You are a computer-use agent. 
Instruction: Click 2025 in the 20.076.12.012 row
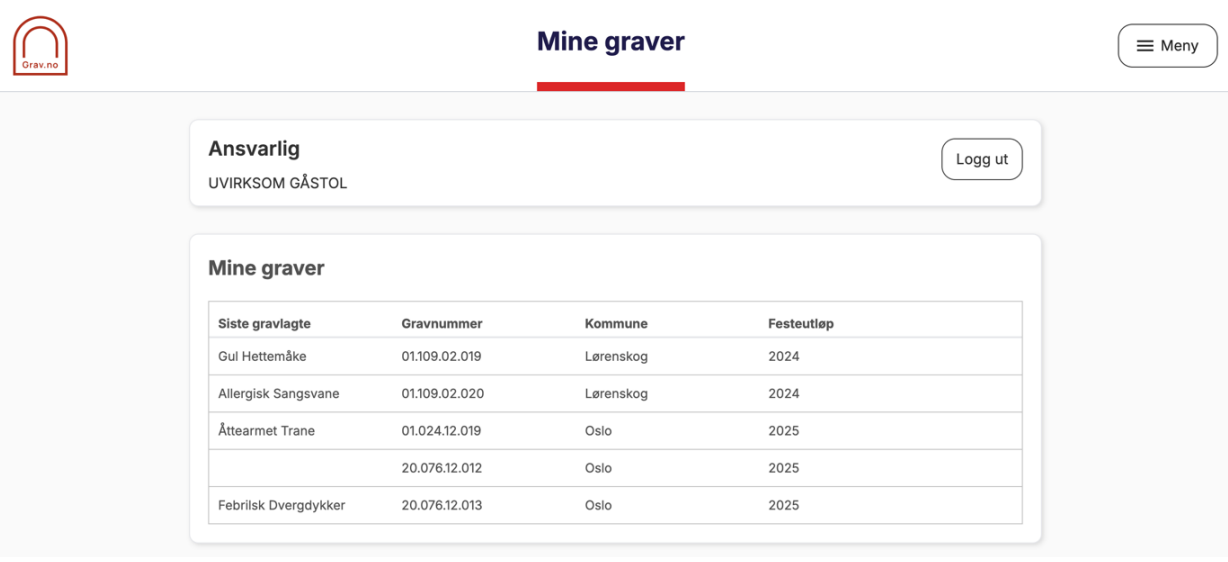[x=784, y=468]
